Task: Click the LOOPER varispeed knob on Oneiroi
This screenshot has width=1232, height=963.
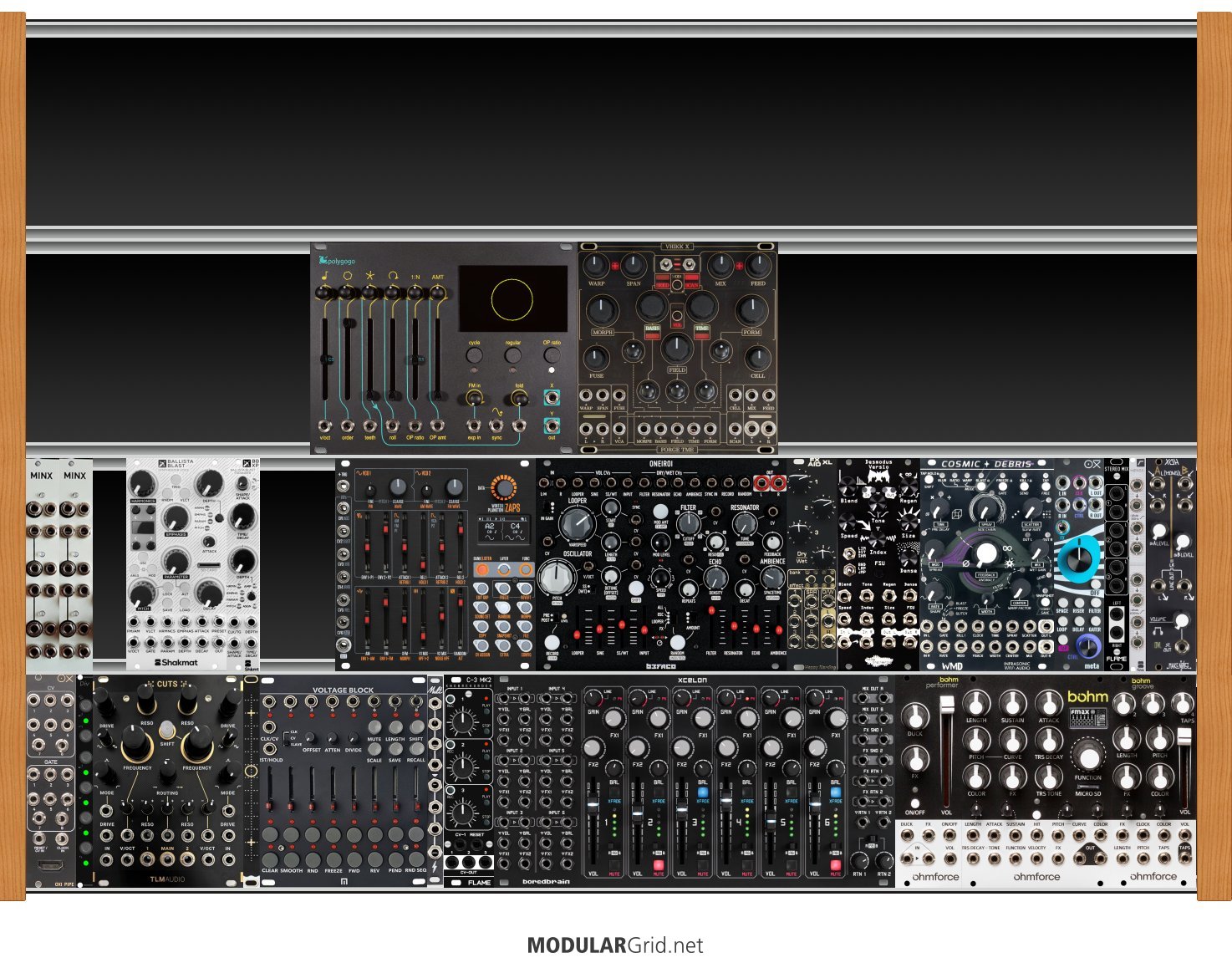Action: (577, 524)
